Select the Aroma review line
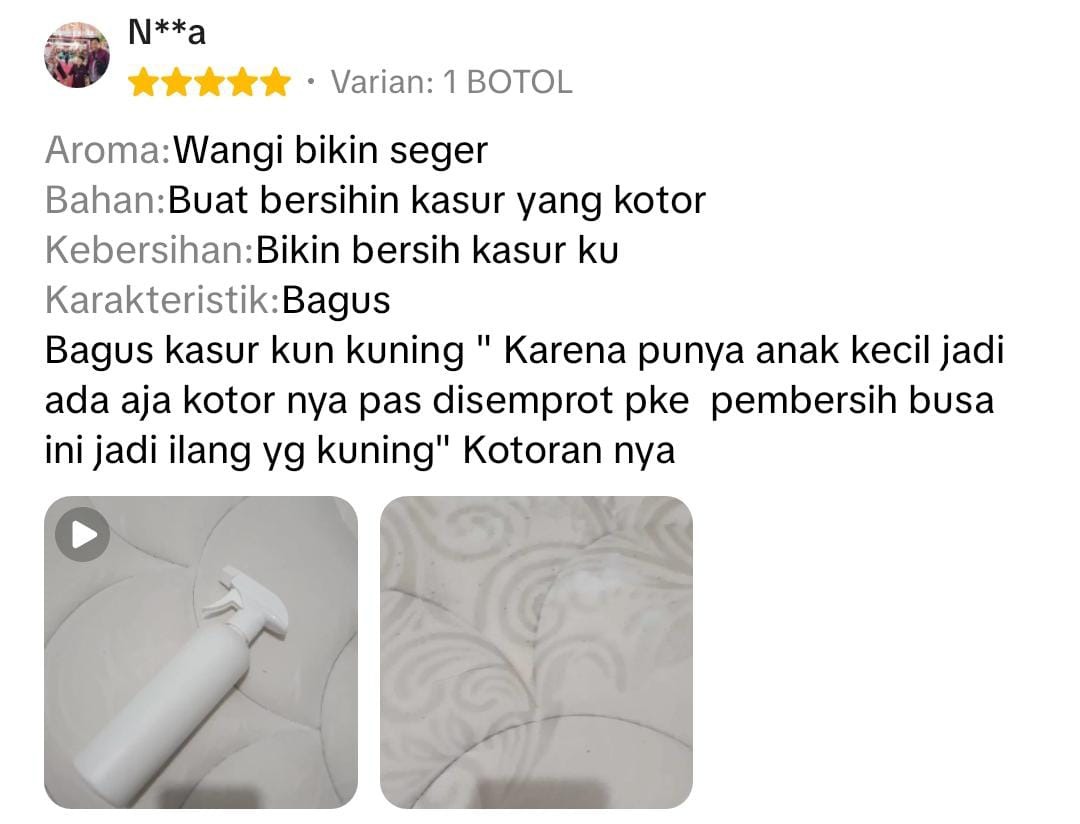Viewport: 1080px width, 824px height. coord(267,150)
